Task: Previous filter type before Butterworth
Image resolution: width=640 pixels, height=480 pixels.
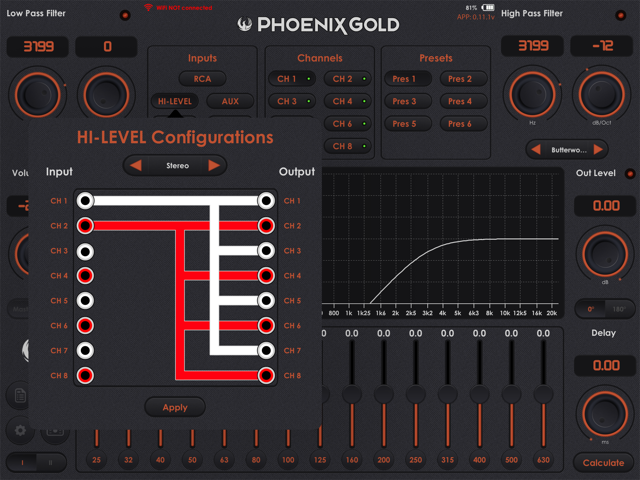Action: (536, 150)
